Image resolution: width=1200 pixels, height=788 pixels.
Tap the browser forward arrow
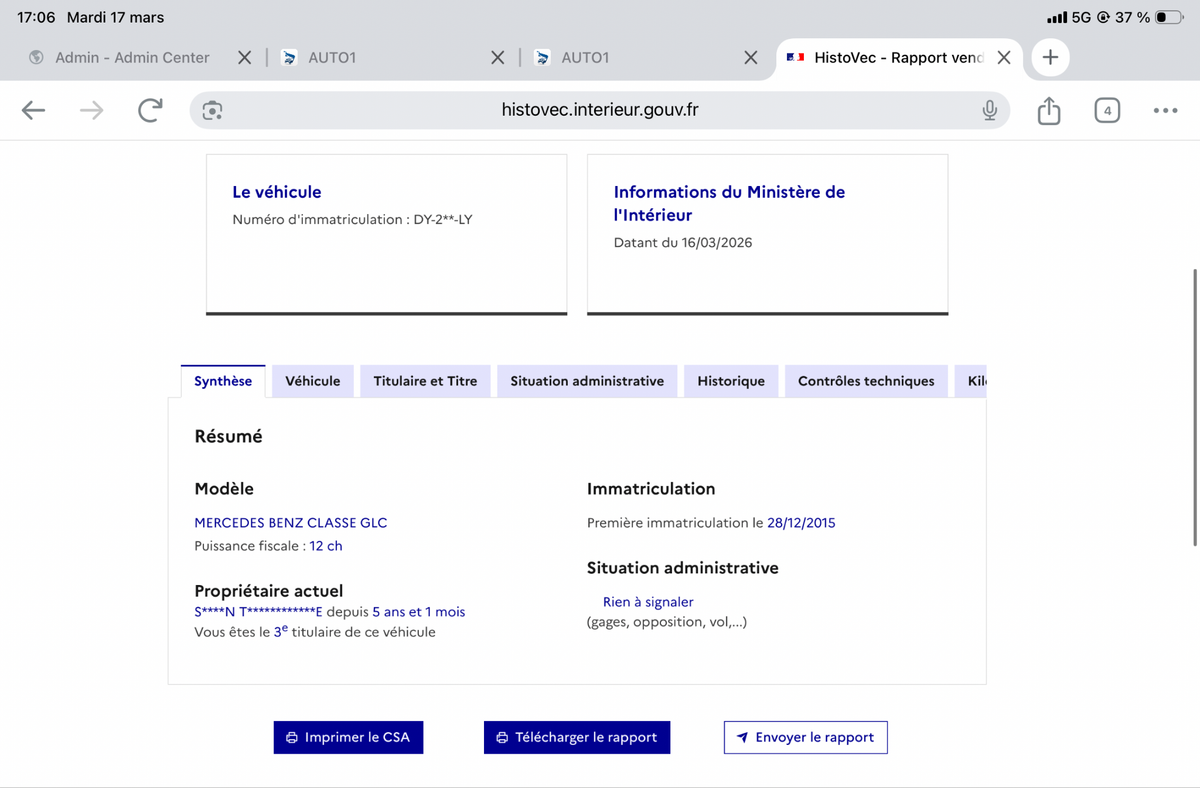tap(91, 110)
